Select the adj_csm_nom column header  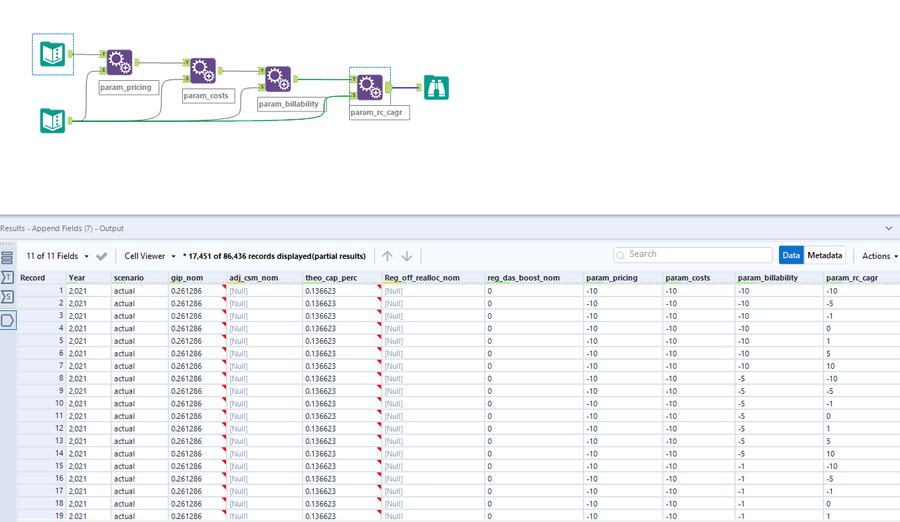(x=265, y=278)
